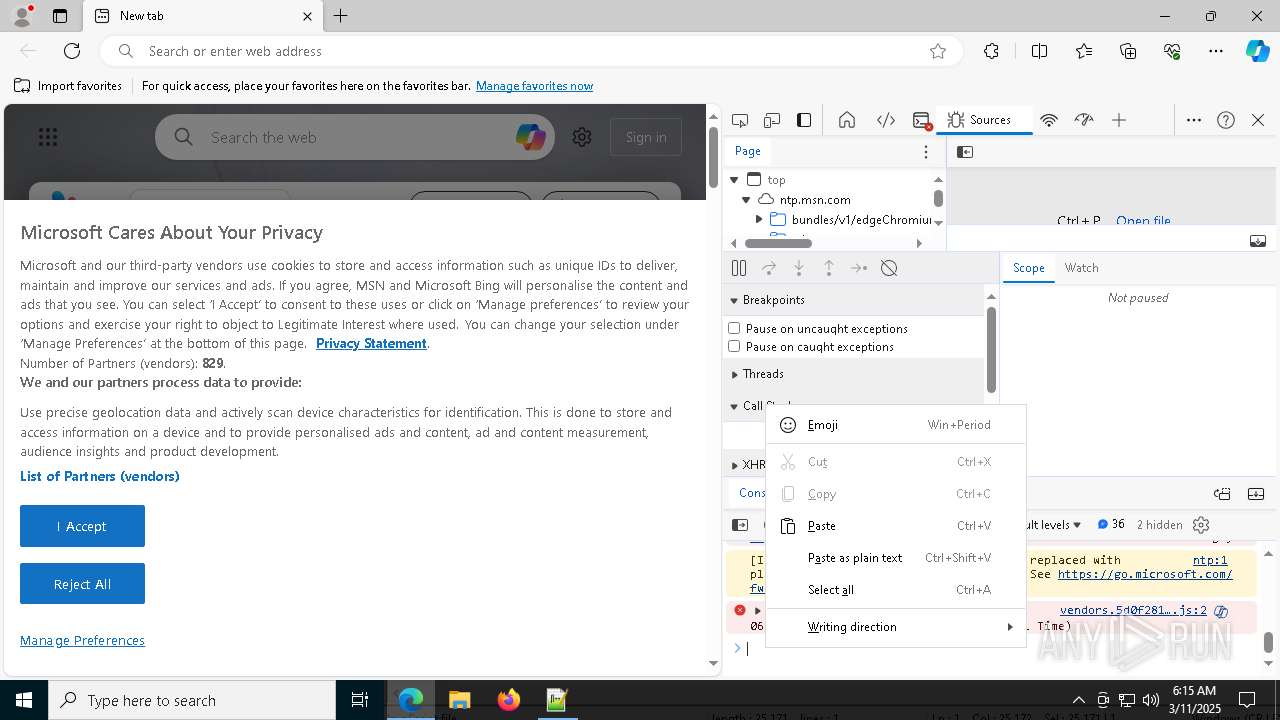Open Firefox from the Windows taskbar
The width and height of the screenshot is (1280, 720).
click(508, 700)
